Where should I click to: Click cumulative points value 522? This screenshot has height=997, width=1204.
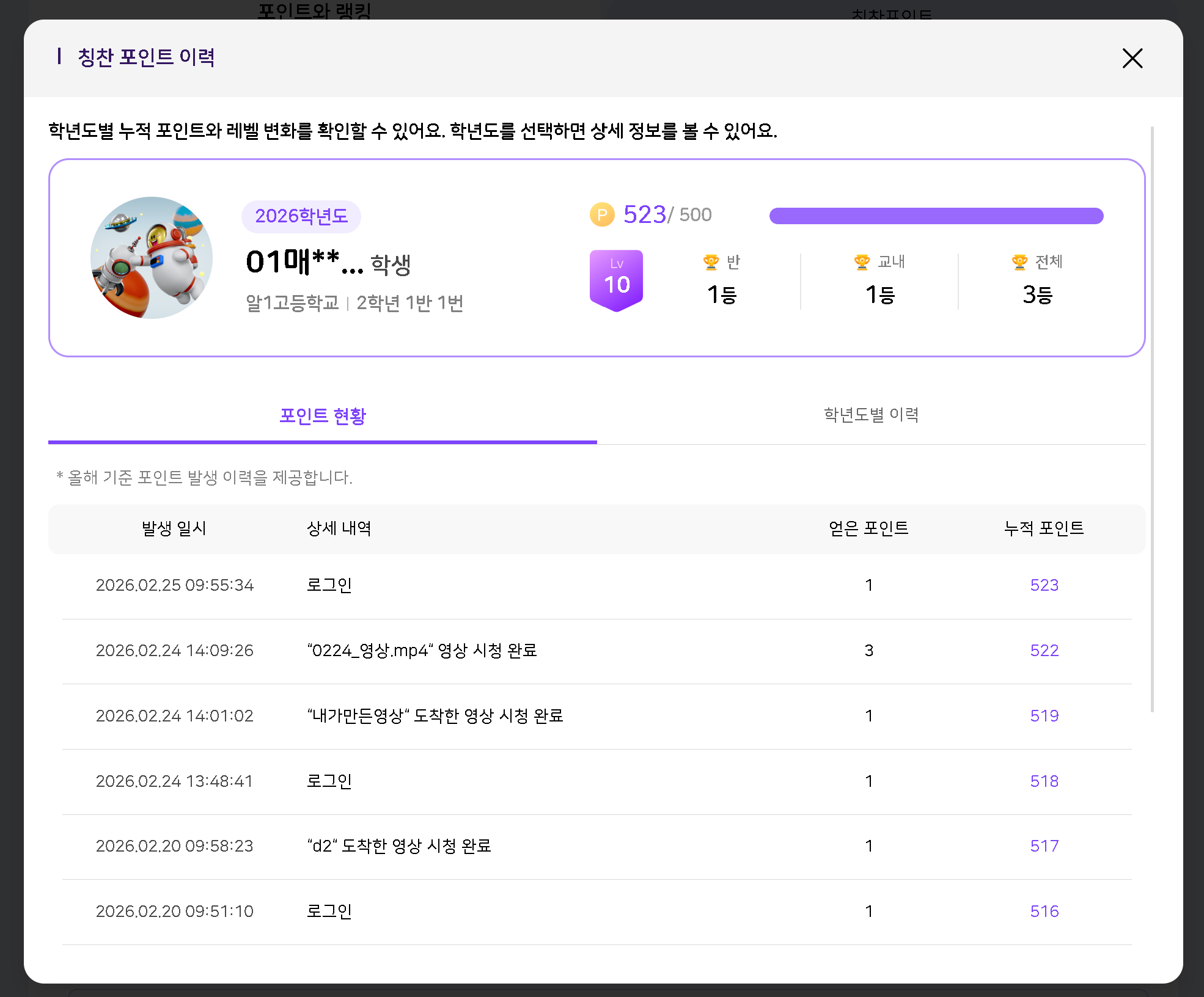pos(1044,651)
